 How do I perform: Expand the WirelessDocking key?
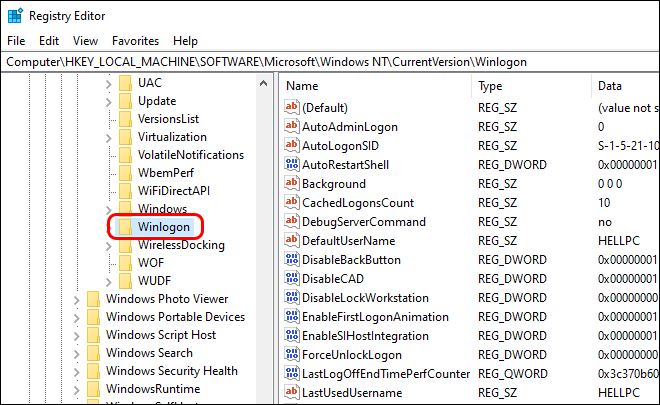[109, 246]
